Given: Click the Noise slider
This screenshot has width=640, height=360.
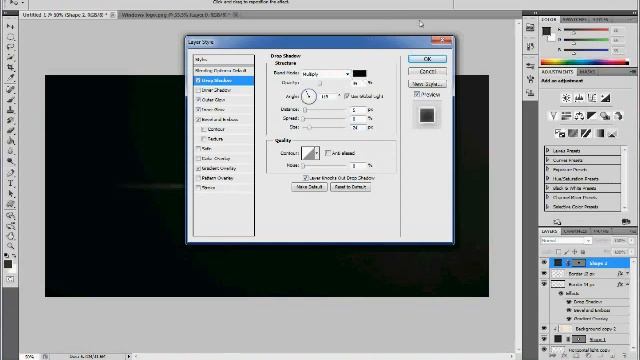Looking at the screenshot, I should click(324, 166).
